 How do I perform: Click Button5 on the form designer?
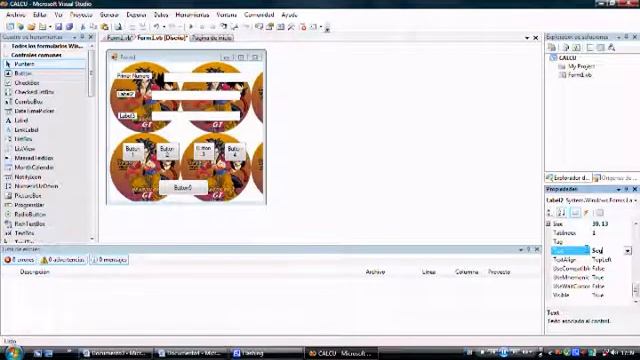[x=182, y=188]
